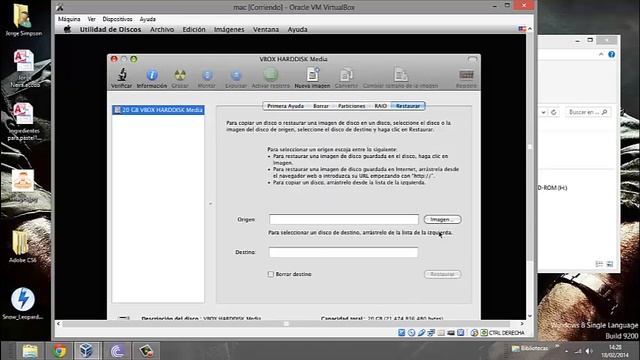Screen dimensions: 640x360
Task: Open the Ver VirtualBox menu
Action: point(91,19)
